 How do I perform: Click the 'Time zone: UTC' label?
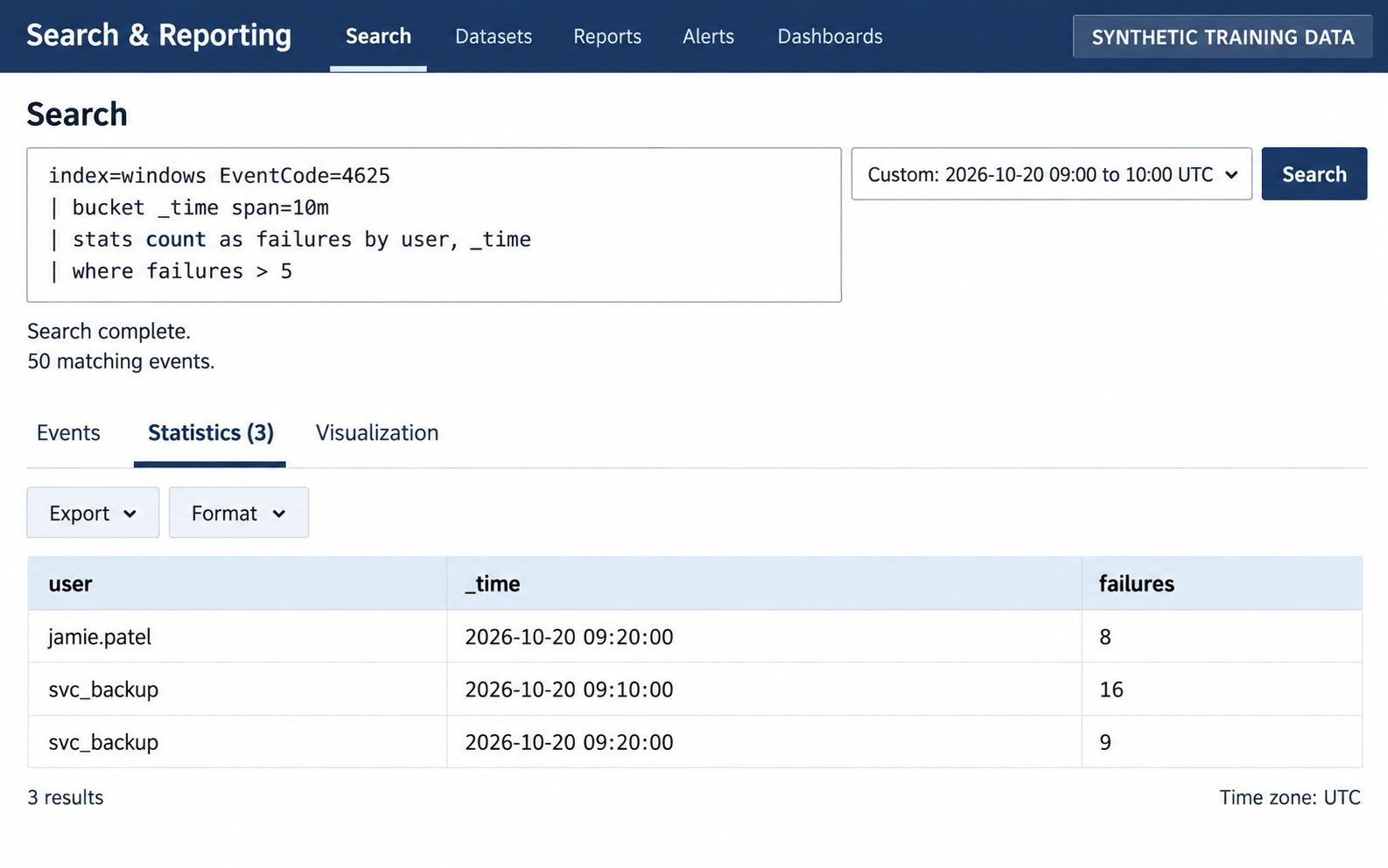1290,797
